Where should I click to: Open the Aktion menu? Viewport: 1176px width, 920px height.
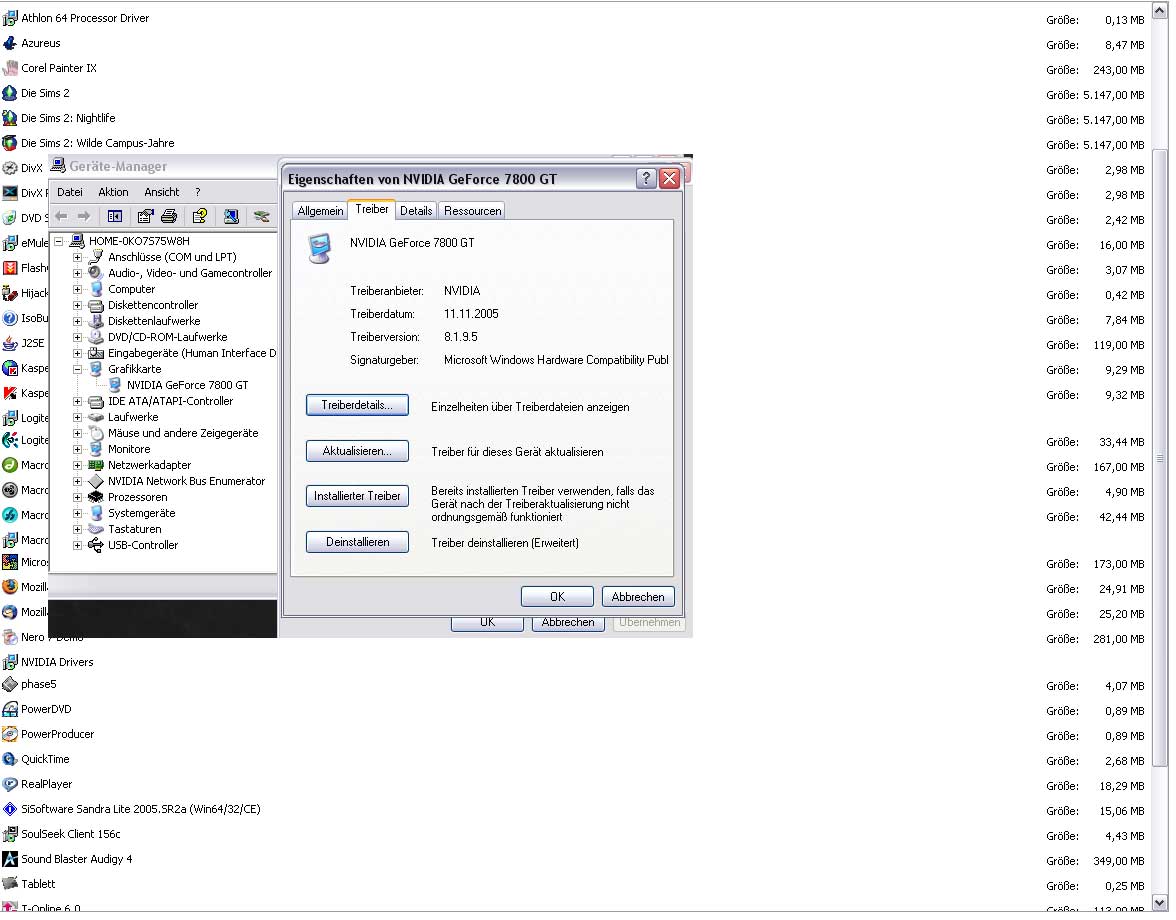[x=113, y=193]
